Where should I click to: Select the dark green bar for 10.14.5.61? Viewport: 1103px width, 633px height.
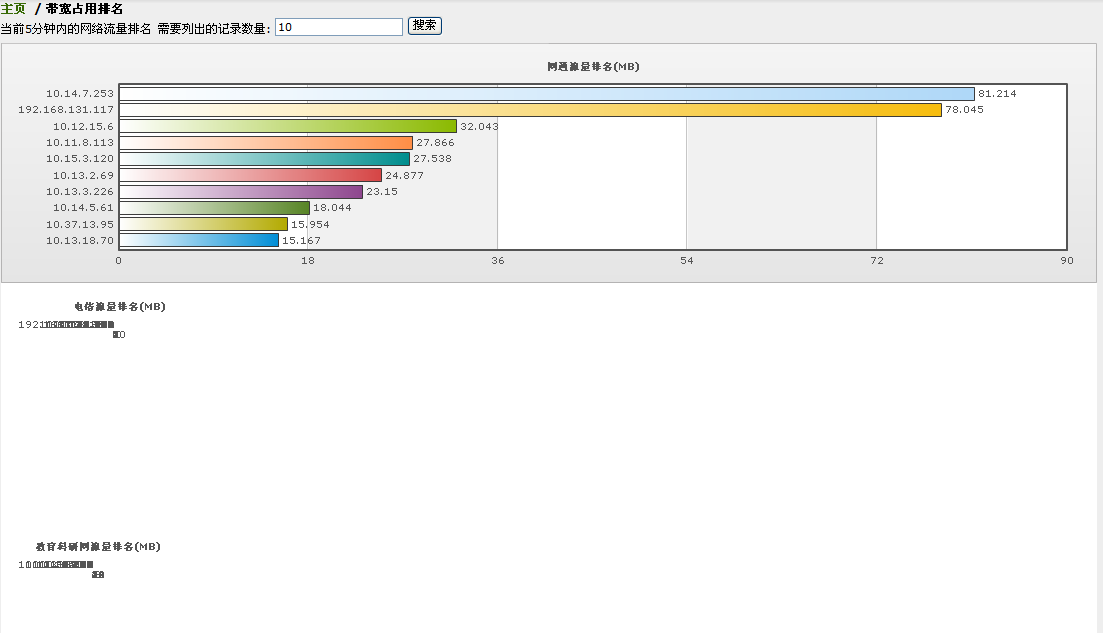(x=214, y=208)
